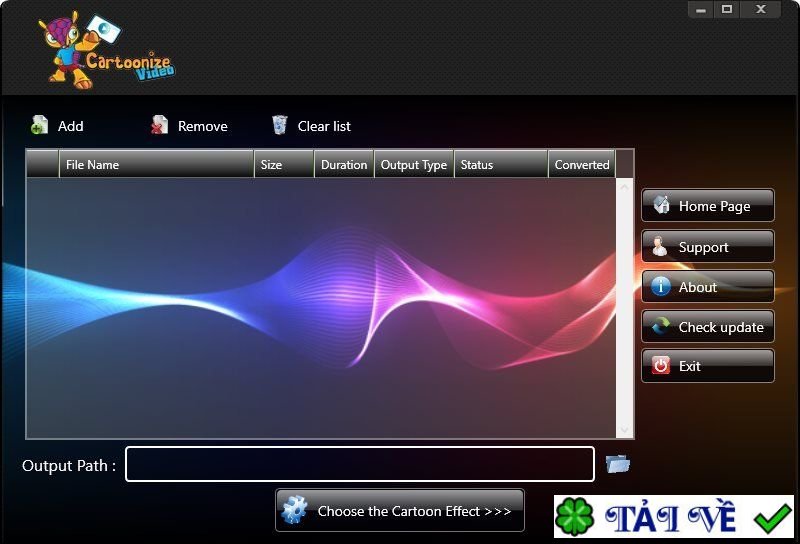Open the Support button
Image resolution: width=800 pixels, height=544 pixels.
(708, 246)
